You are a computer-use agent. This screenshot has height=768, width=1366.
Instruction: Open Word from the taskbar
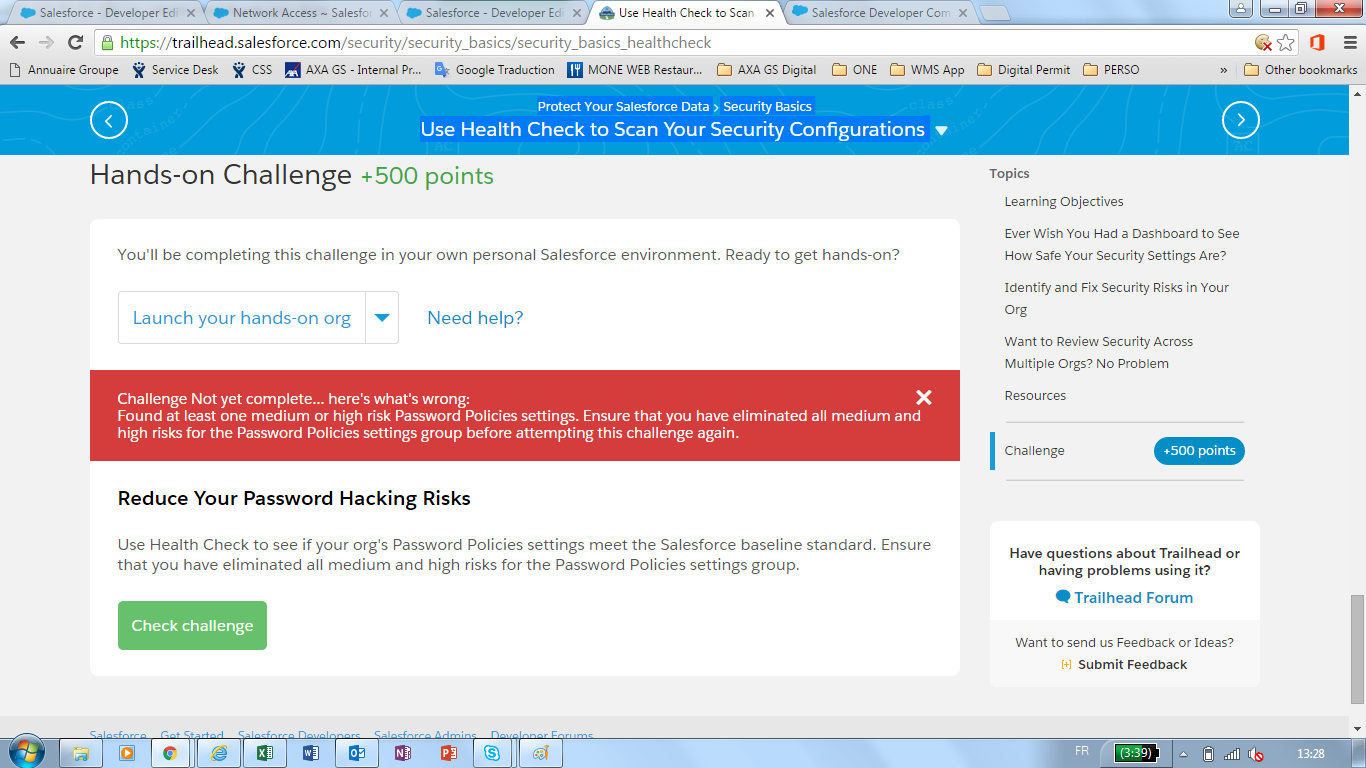click(x=311, y=753)
